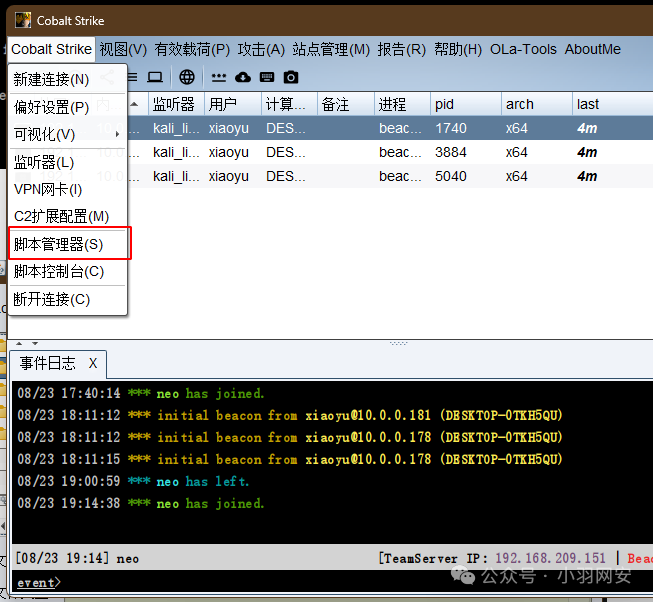
Task: Sort by the 进程 column header
Action: tap(402, 104)
